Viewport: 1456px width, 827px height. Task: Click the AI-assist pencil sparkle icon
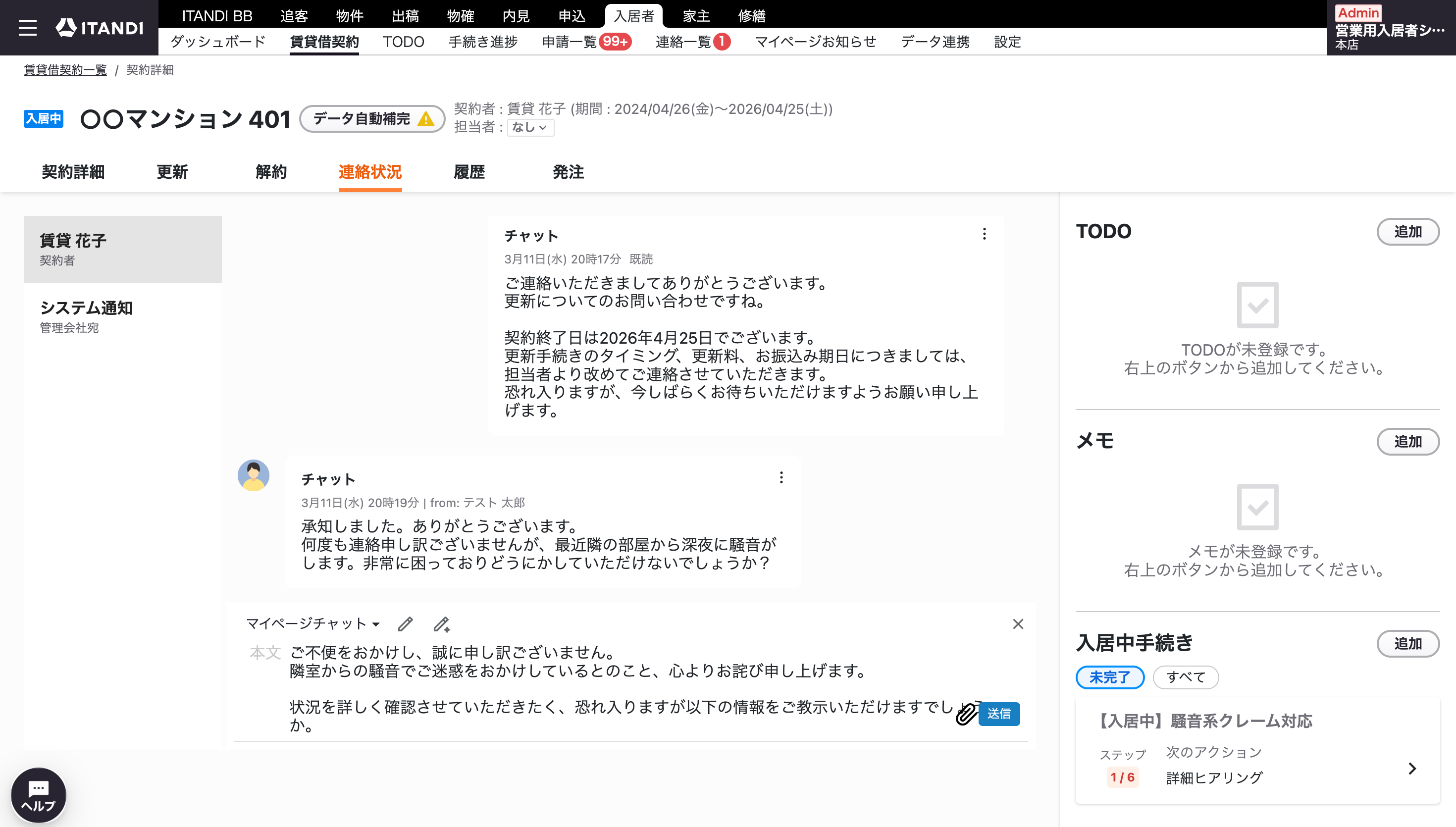442,624
